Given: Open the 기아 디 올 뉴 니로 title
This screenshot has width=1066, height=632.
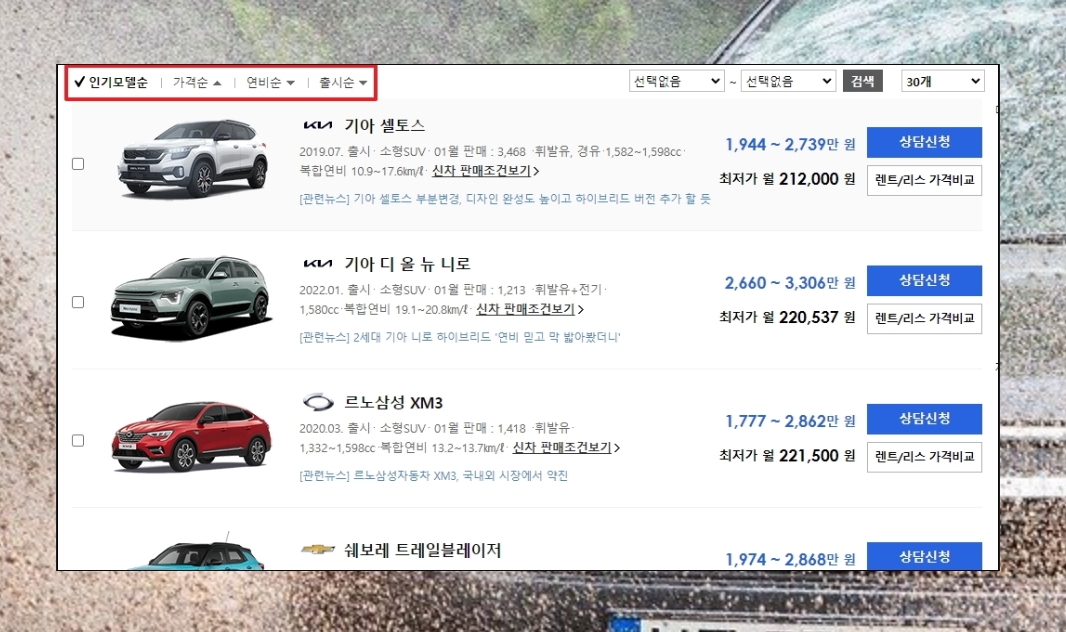Looking at the screenshot, I should [407, 264].
